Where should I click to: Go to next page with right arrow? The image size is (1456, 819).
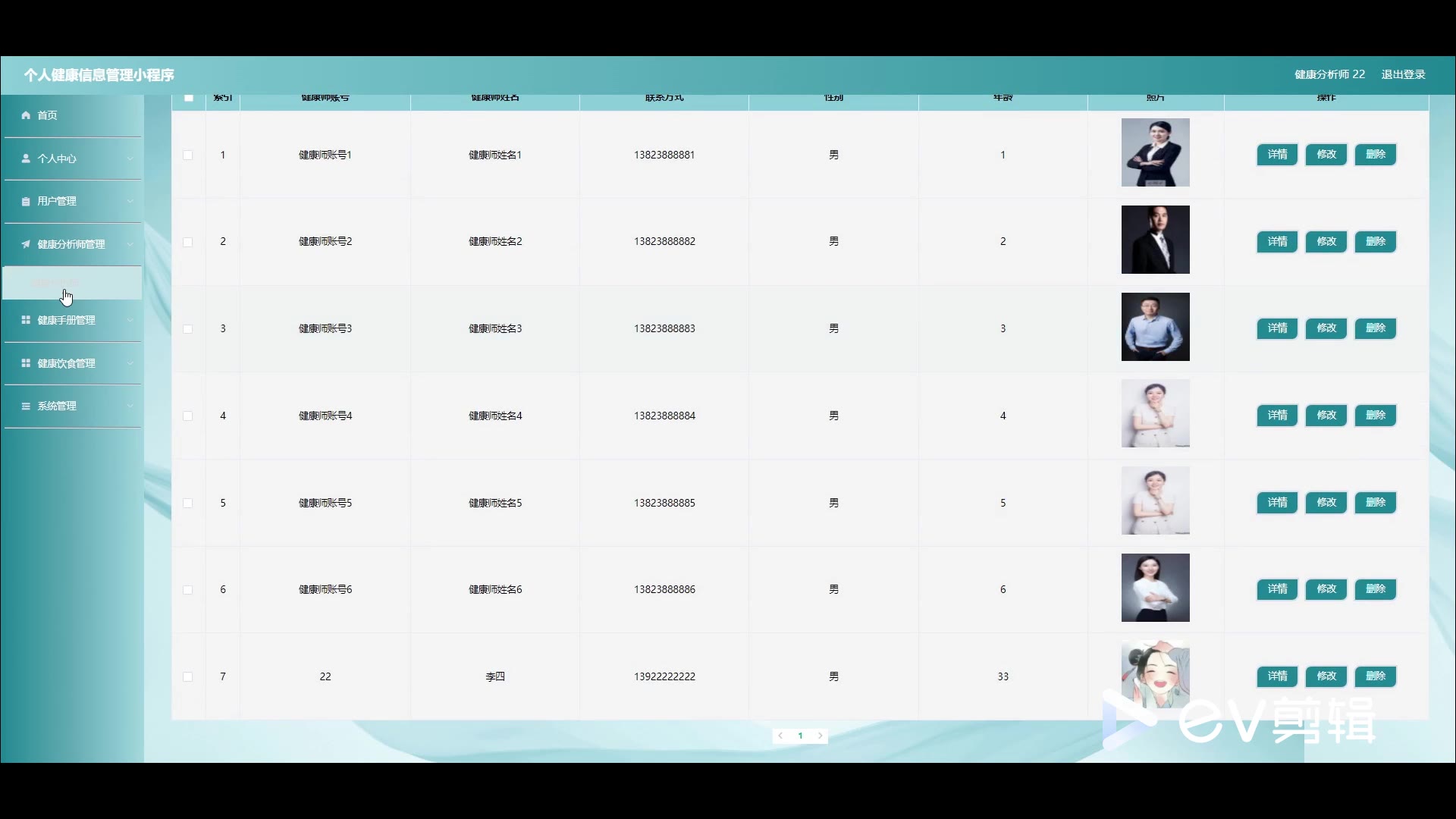(x=820, y=736)
